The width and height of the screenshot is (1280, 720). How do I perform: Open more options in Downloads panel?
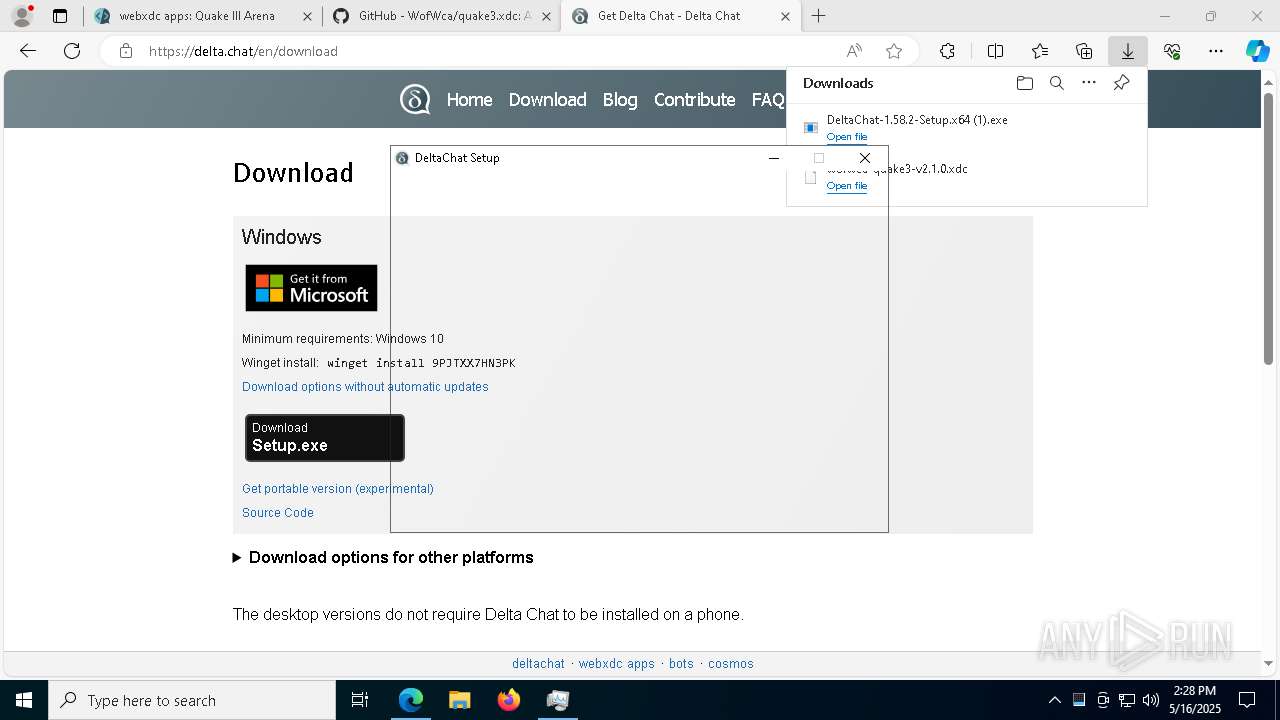click(x=1089, y=83)
